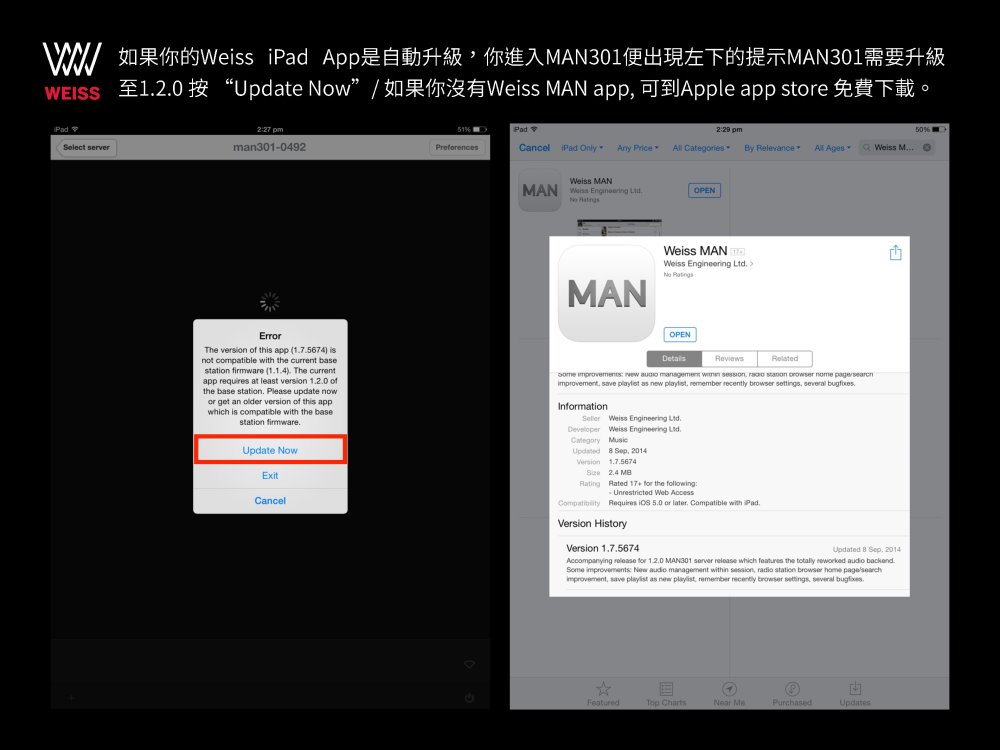Click the Weiss logo in slide header

coord(72,71)
